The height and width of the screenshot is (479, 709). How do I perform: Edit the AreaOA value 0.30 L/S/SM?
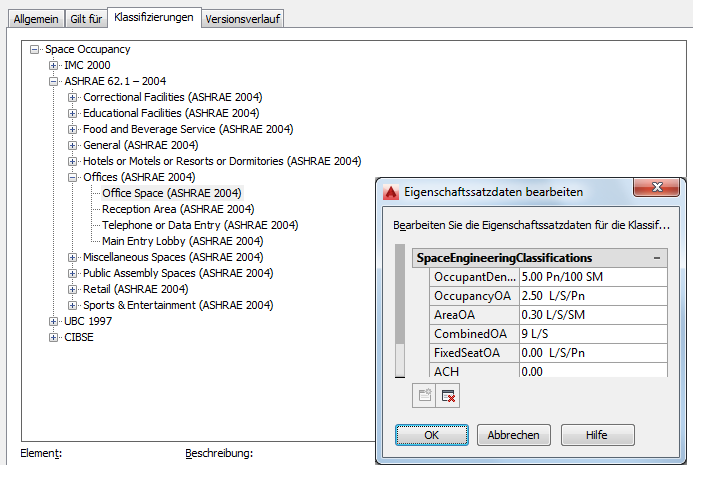pos(593,315)
